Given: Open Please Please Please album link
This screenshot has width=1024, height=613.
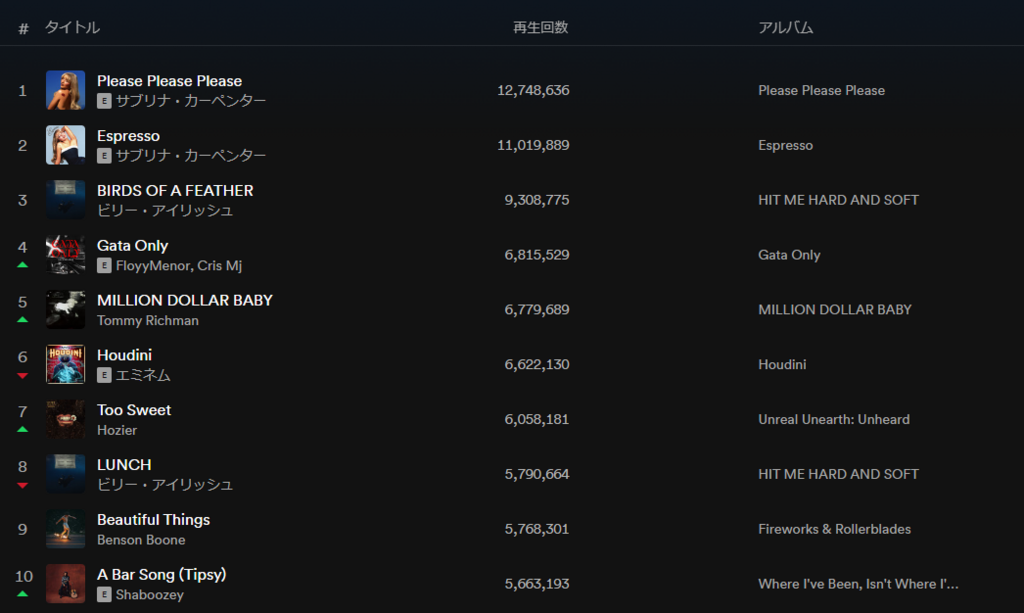Looking at the screenshot, I should (822, 91).
